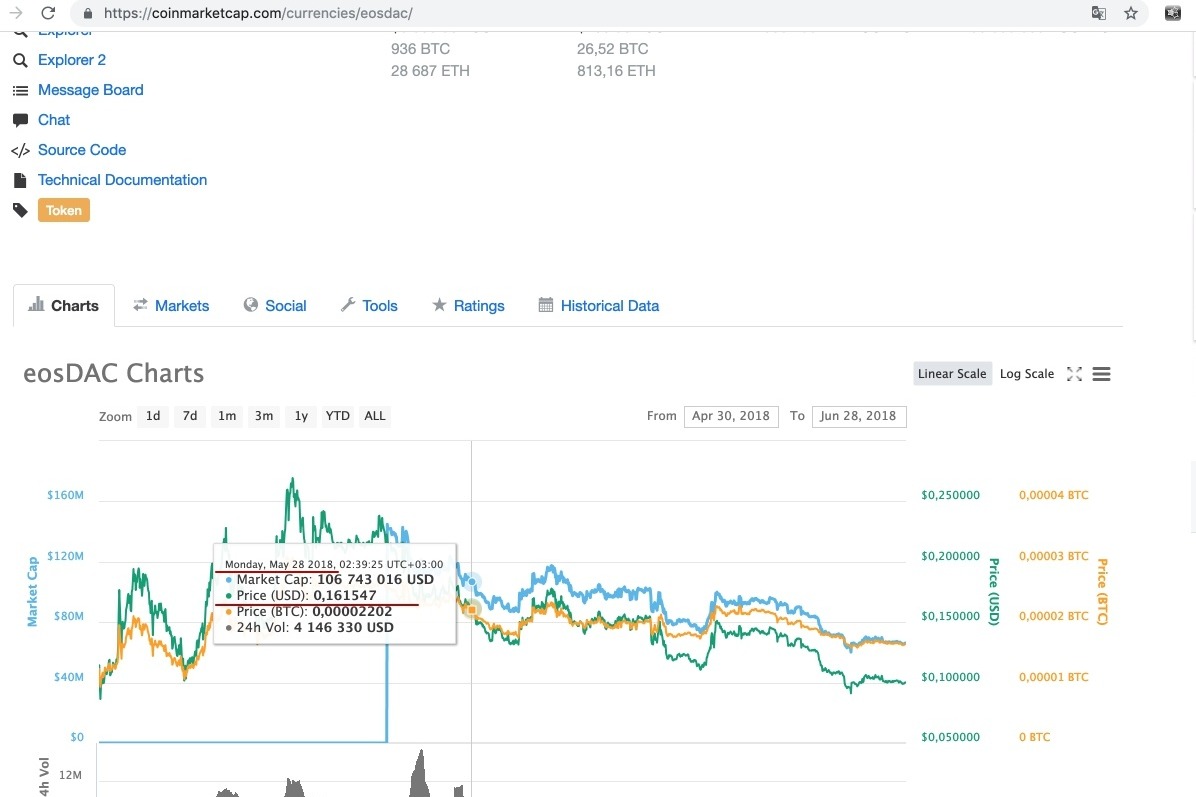Click the 26,52 BTC value
Screen dimensions: 1196x797
click(612, 49)
